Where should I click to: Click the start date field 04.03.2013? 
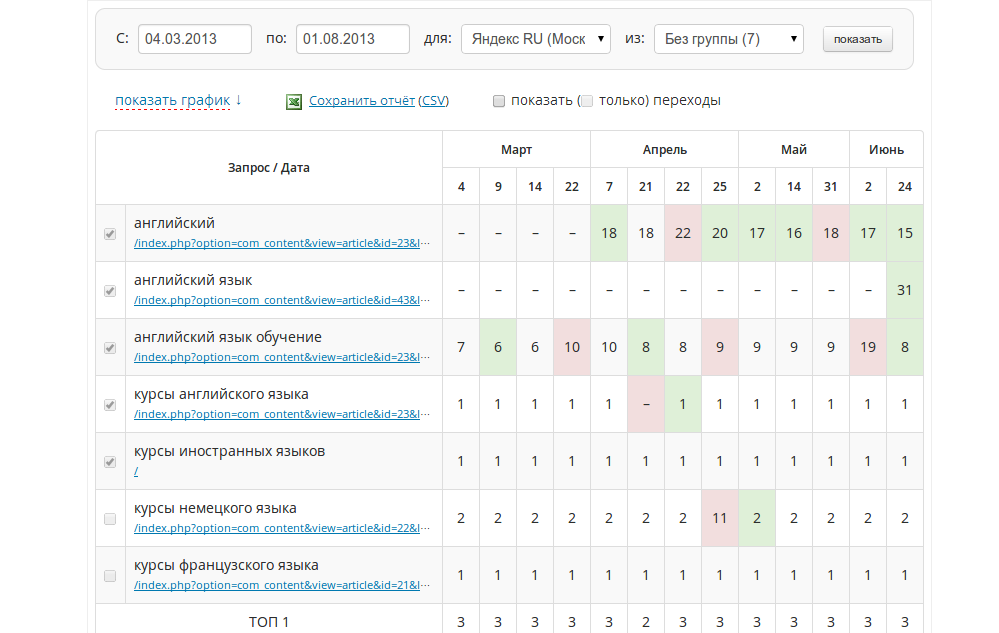click(x=195, y=39)
